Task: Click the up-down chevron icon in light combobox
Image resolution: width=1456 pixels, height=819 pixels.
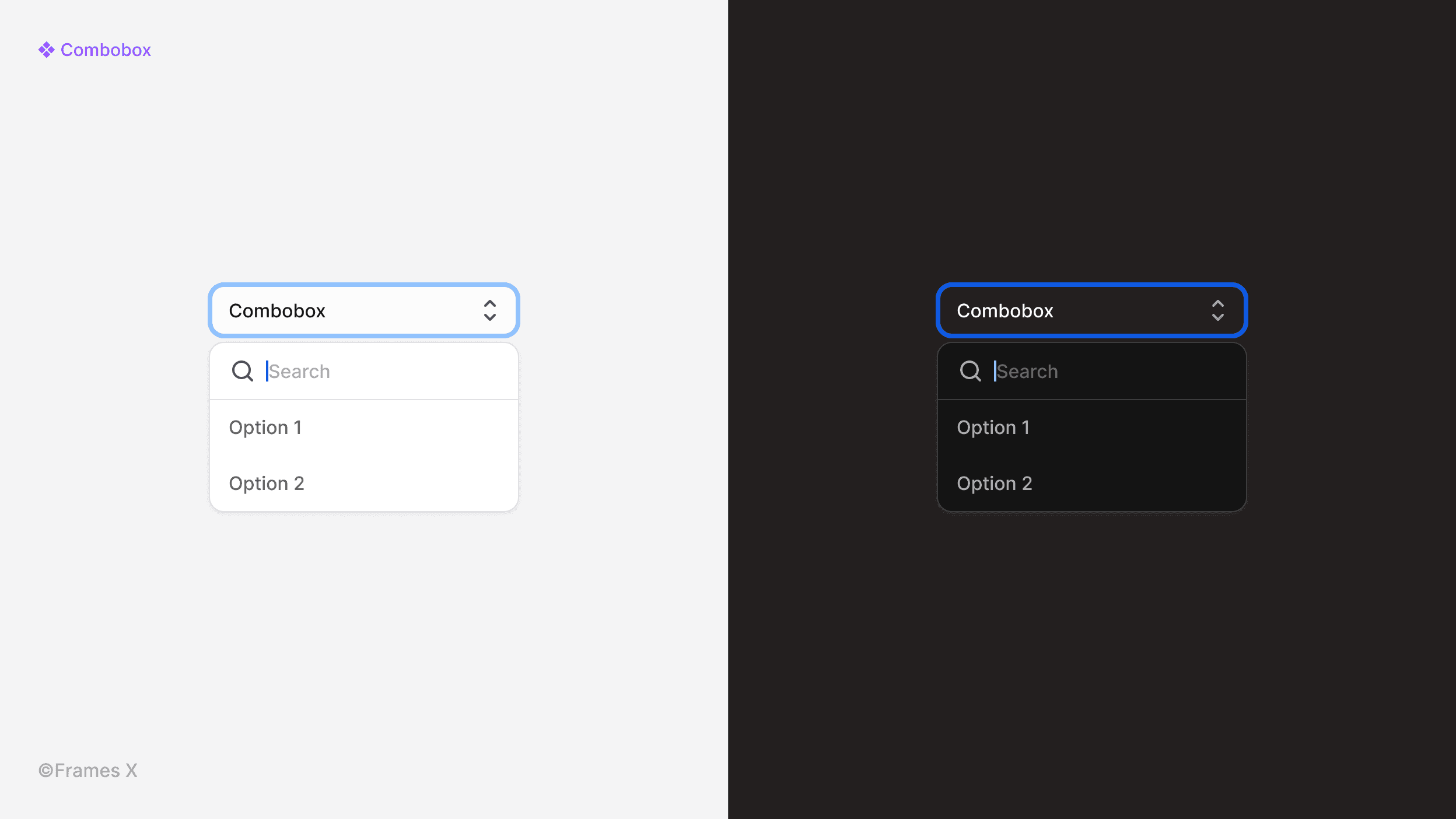Action: (x=490, y=310)
